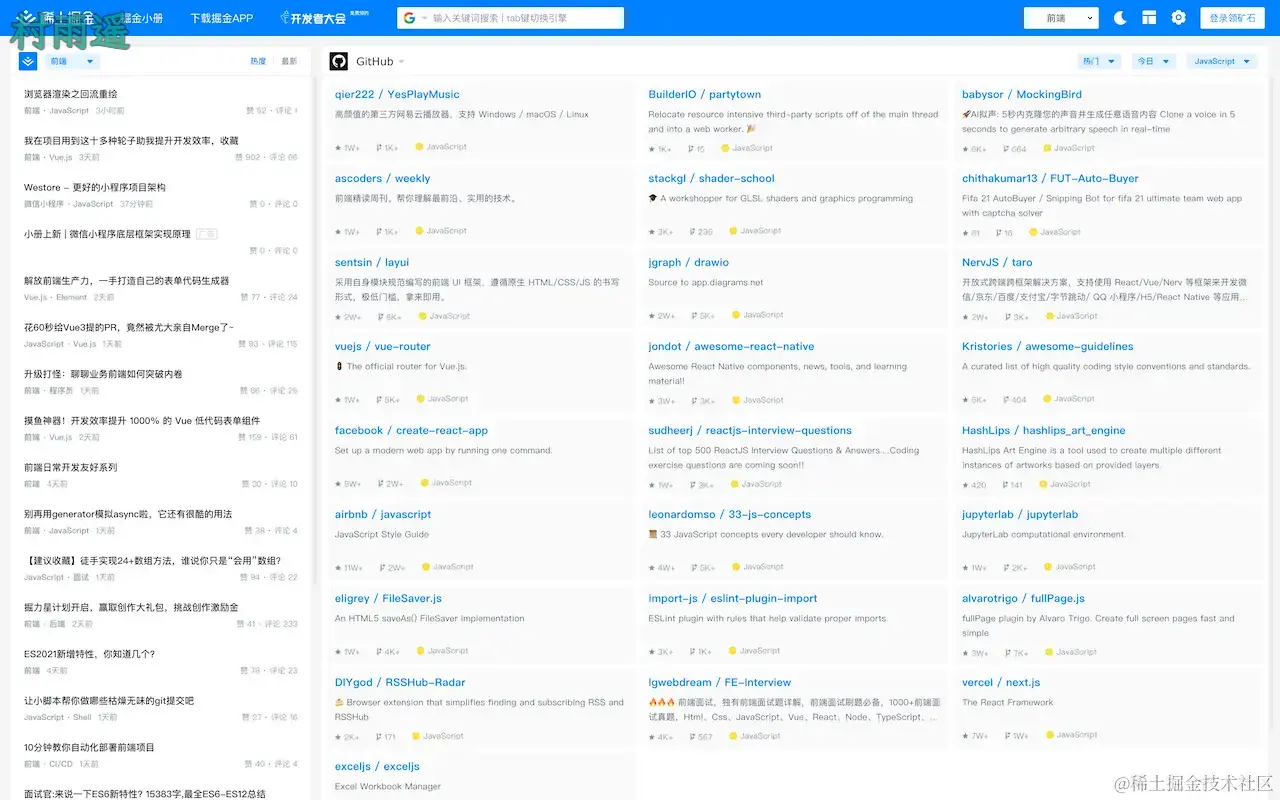The image size is (1280, 800).
Task: Open the JavaScript language filter dropdown
Action: click(1221, 61)
